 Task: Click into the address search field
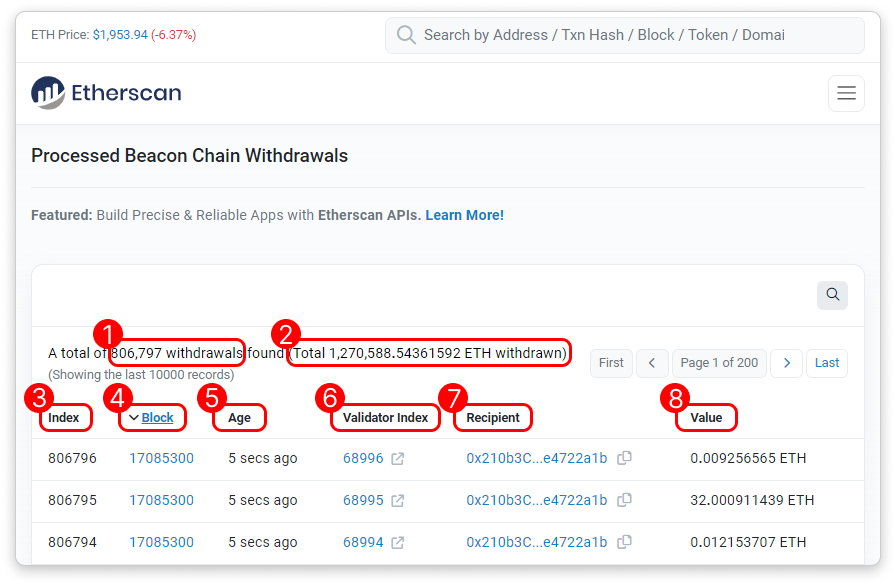[630, 35]
